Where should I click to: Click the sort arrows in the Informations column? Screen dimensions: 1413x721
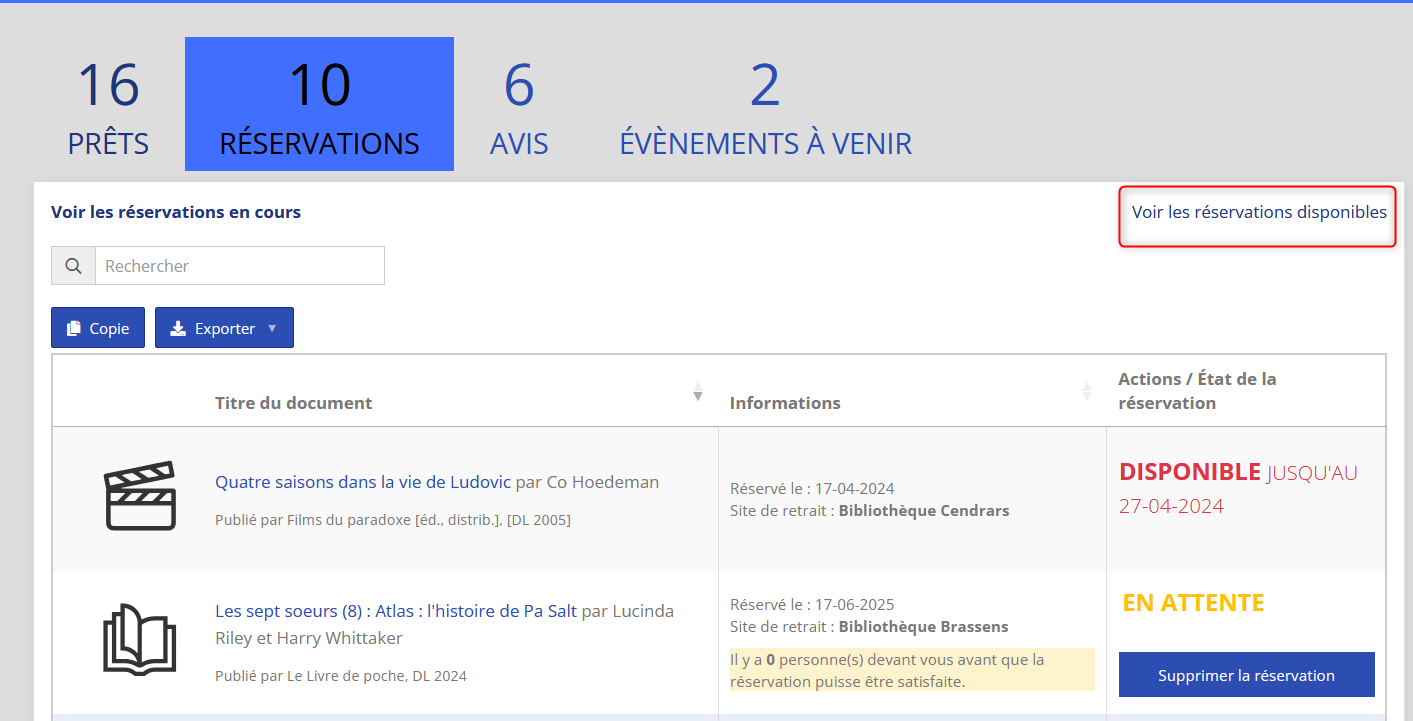click(x=1086, y=392)
